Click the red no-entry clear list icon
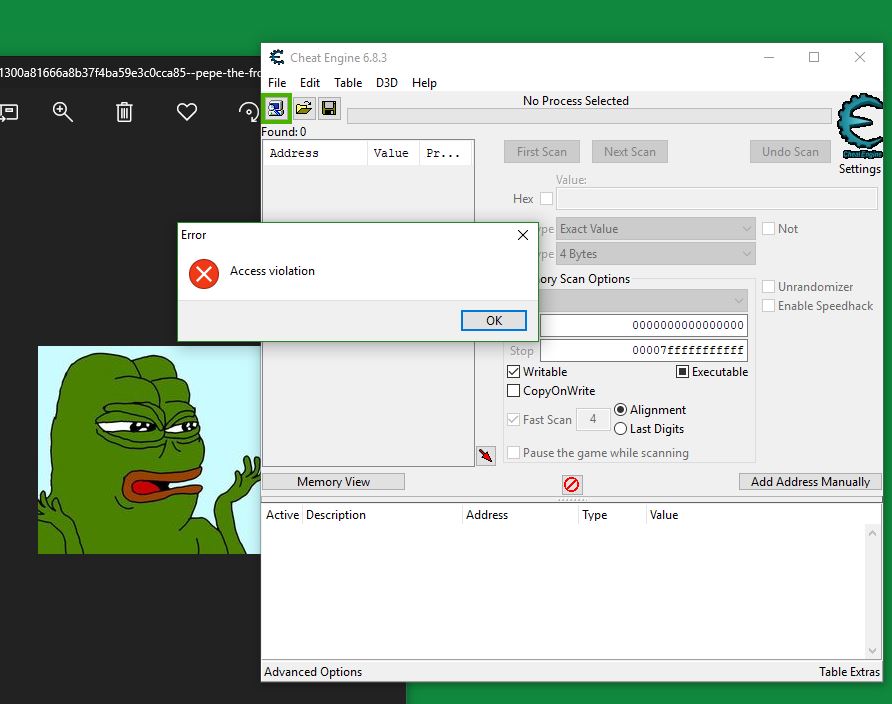This screenshot has width=892, height=704. pos(571,485)
